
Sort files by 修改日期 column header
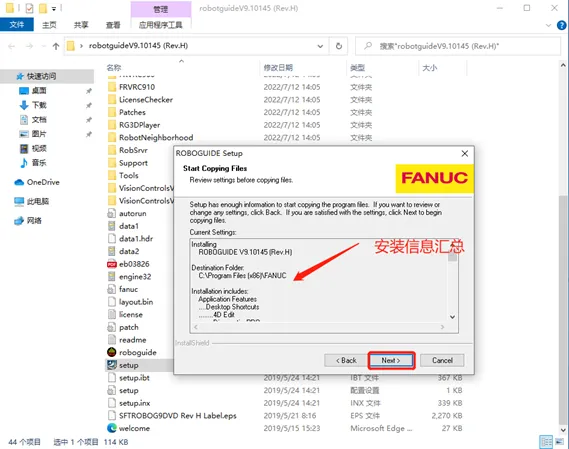pyautogui.click(x=278, y=68)
